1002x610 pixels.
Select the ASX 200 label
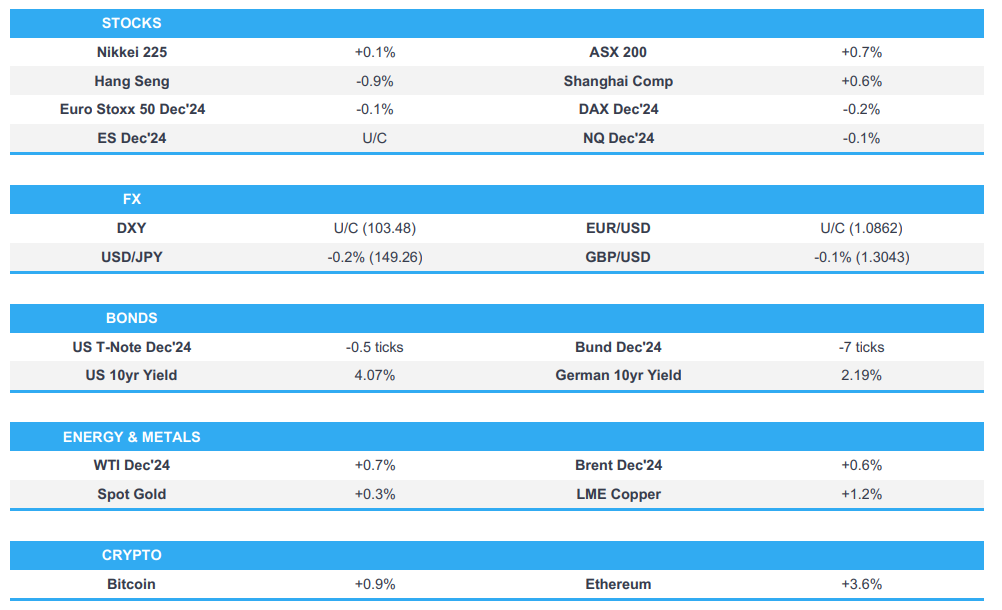[618, 52]
